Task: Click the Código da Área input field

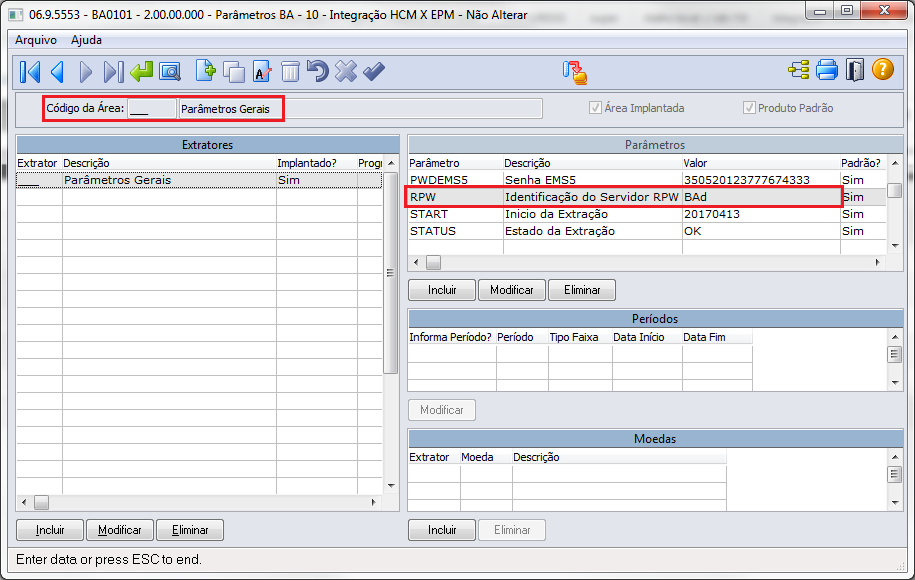Action: tap(152, 109)
